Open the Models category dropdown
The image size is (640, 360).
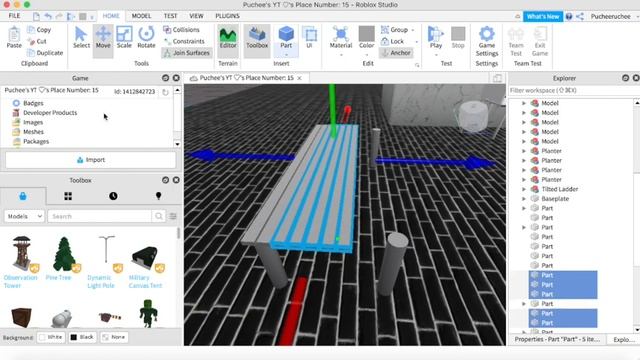(24, 216)
